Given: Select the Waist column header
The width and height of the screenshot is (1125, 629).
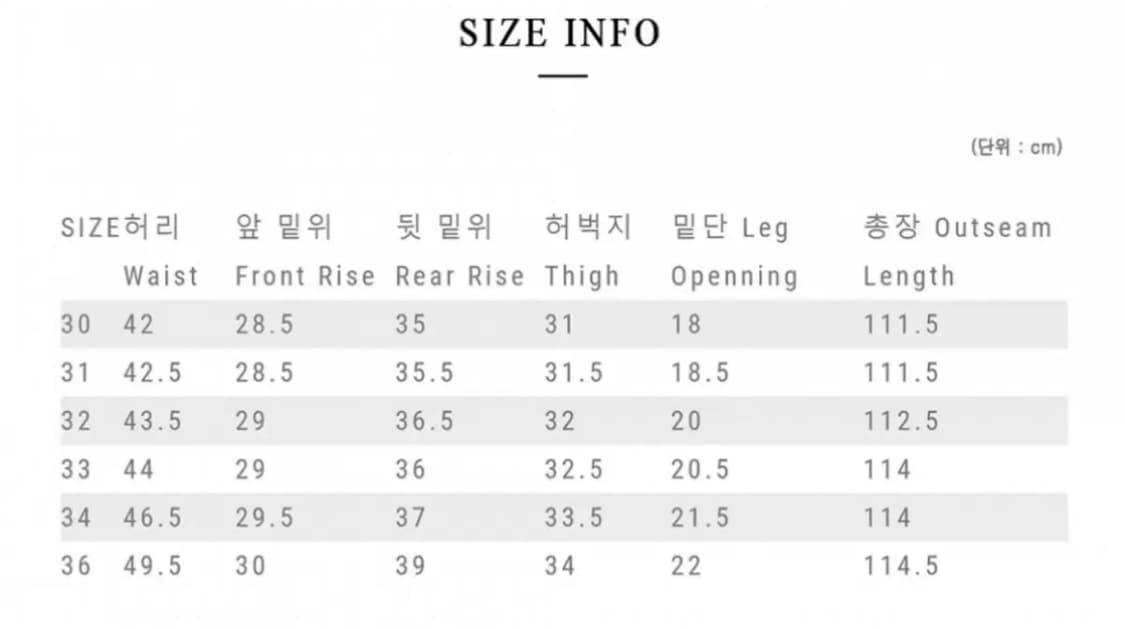Looking at the screenshot, I should pyautogui.click(x=160, y=276).
